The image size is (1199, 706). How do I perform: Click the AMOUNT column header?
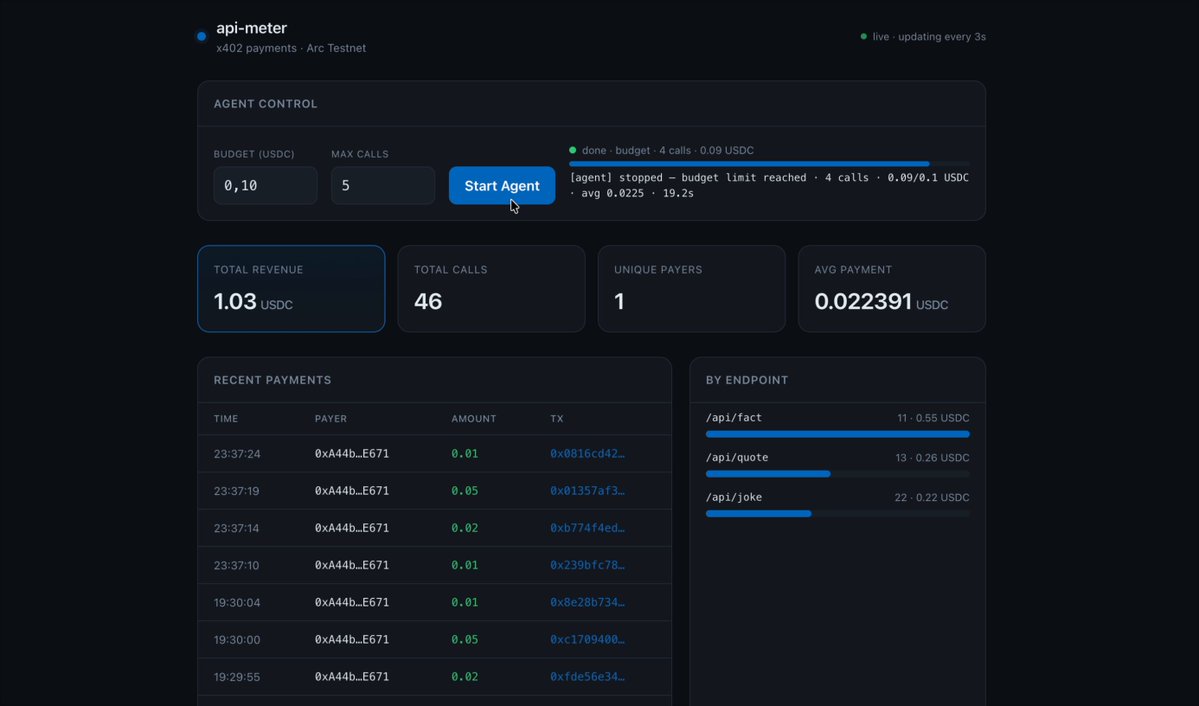tap(473, 419)
